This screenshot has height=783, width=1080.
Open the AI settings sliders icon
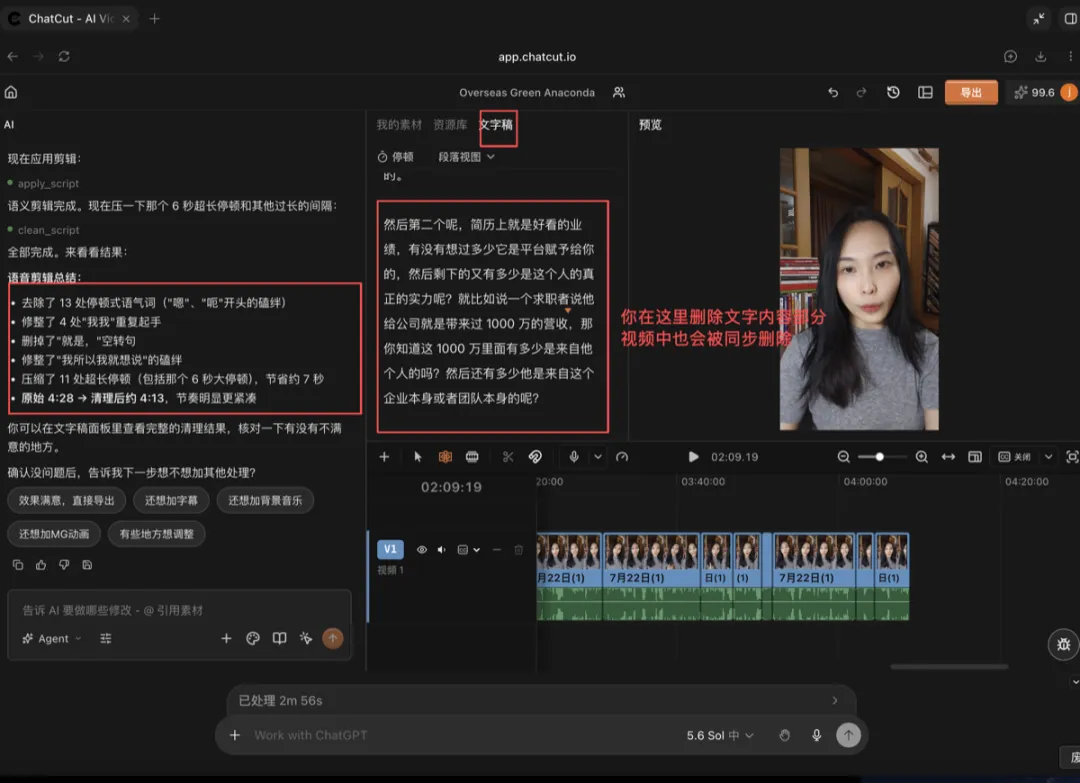pyautogui.click(x=105, y=638)
